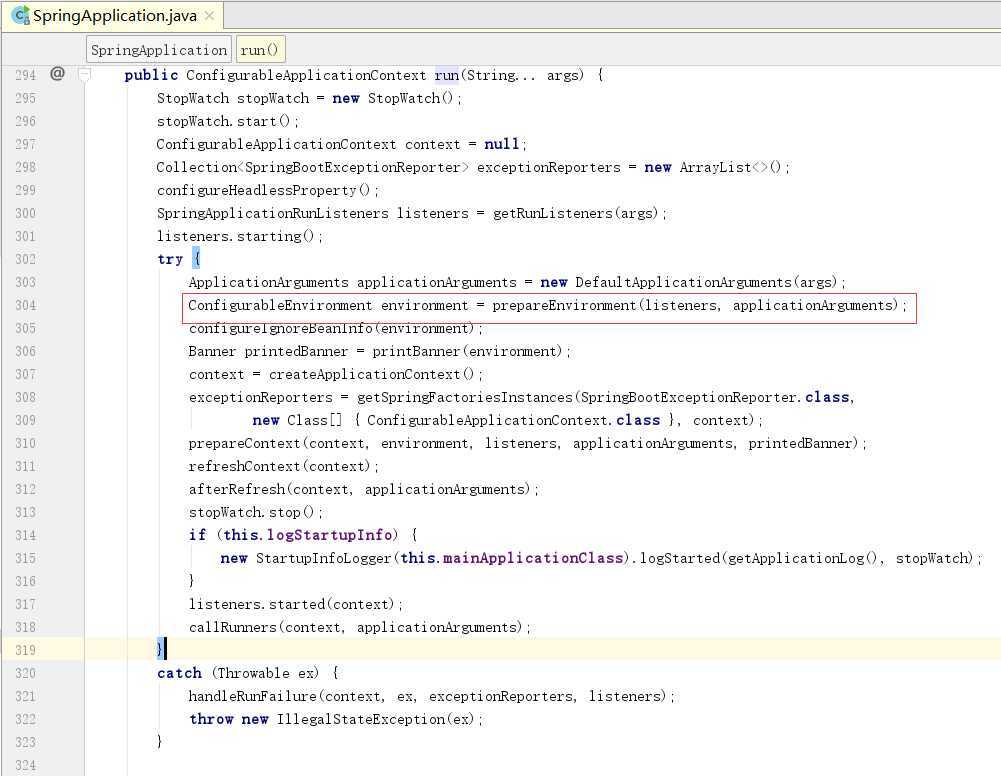Click the prepareEnvironment method call
The height and width of the screenshot is (776, 1001).
coord(564,306)
